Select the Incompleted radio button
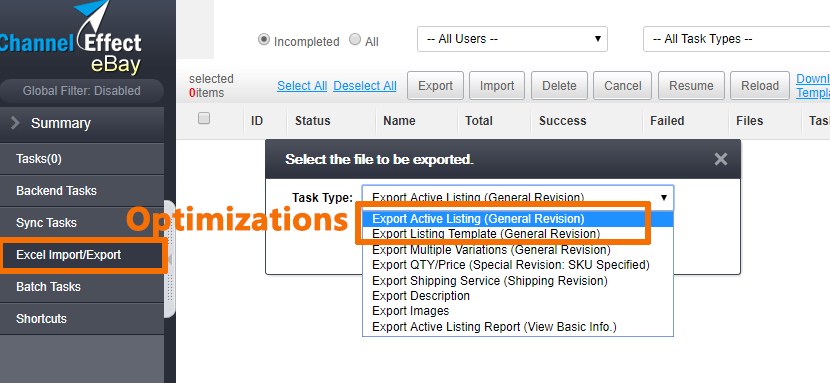Screen dimensions: 830x383 click(264, 40)
